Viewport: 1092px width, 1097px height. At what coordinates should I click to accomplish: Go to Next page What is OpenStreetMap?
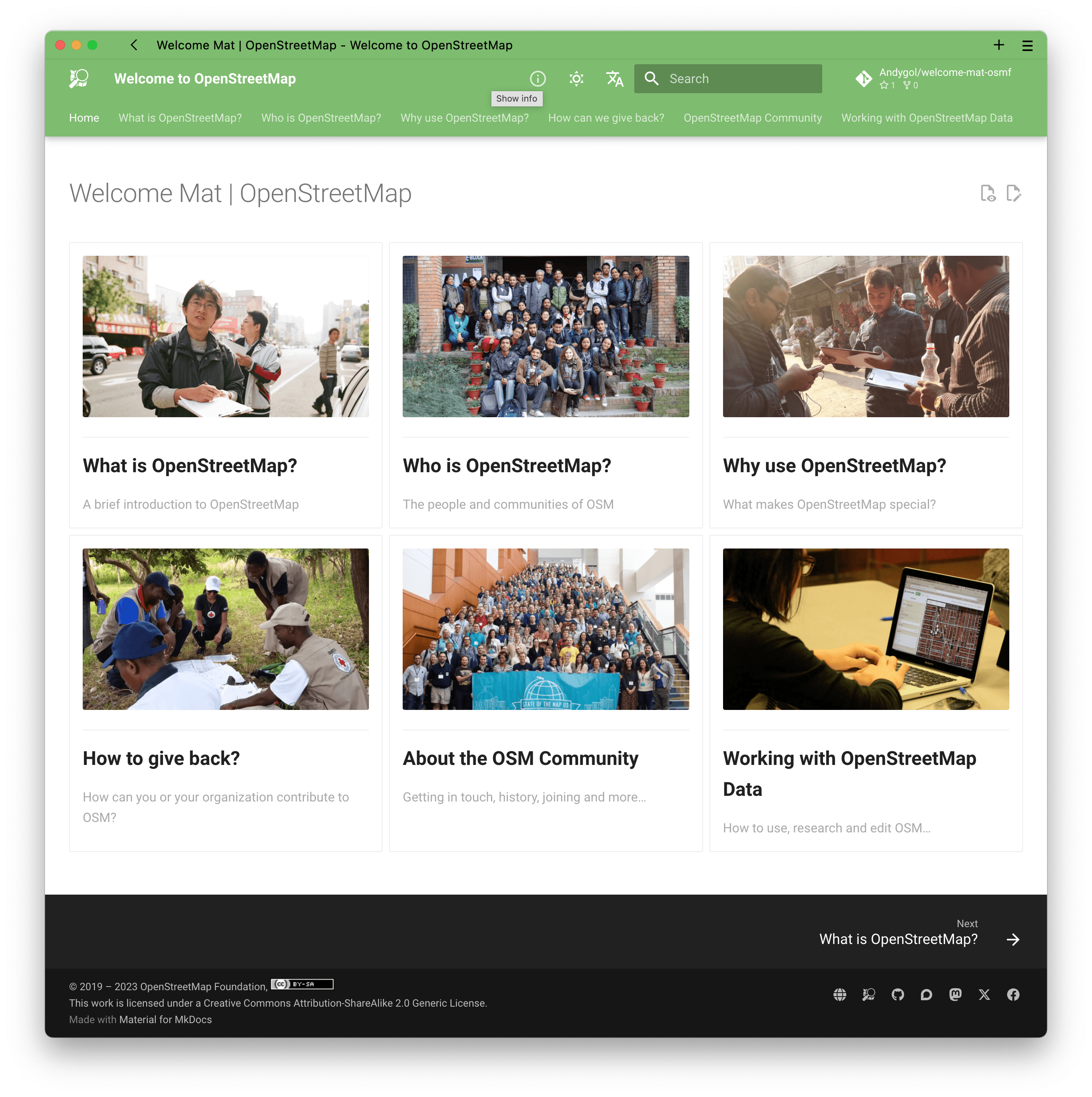(898, 938)
